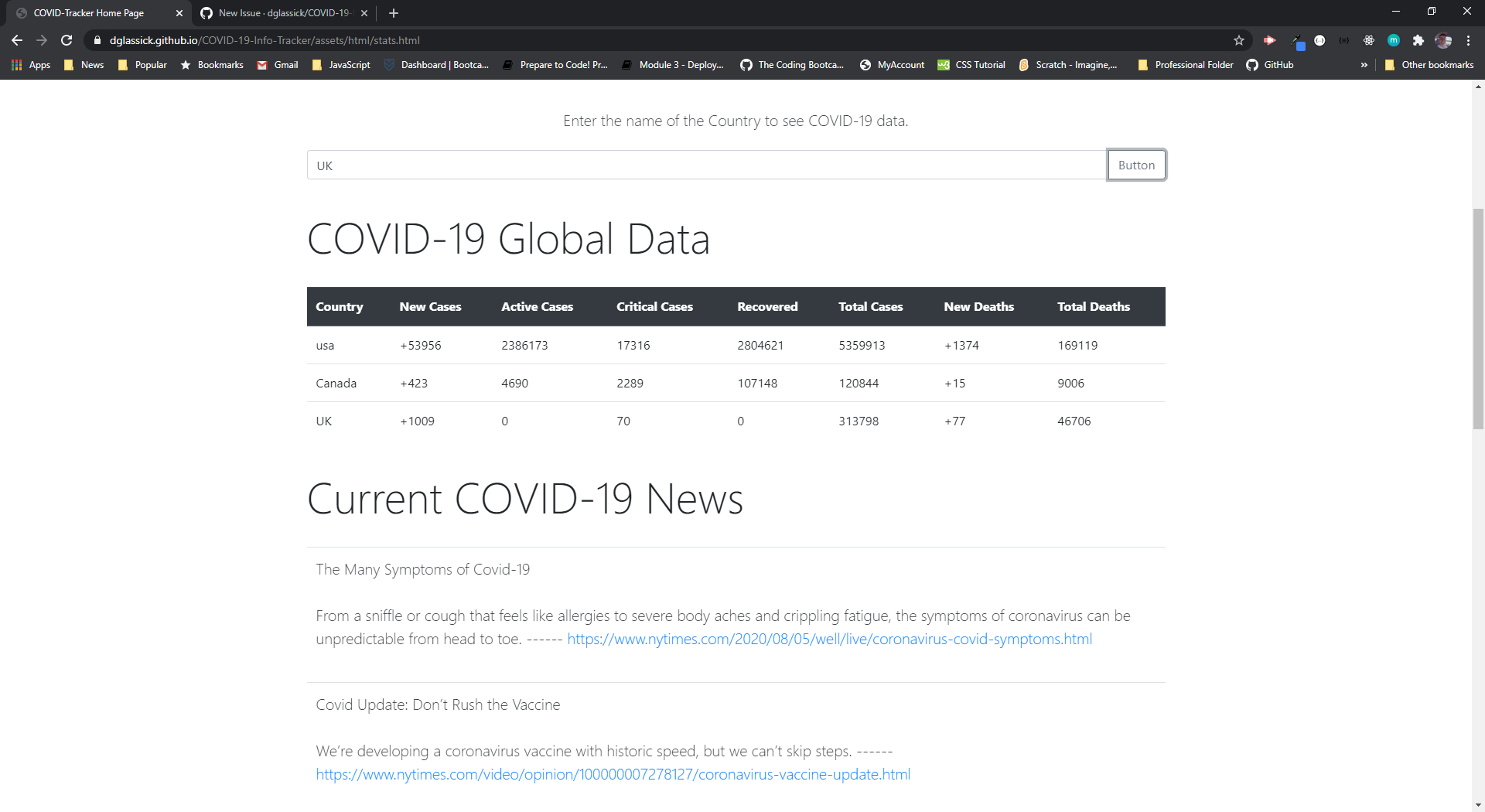The width and height of the screenshot is (1485, 812).
Task: Open the ColorZilla eyedropper extension
Action: tap(1296, 40)
